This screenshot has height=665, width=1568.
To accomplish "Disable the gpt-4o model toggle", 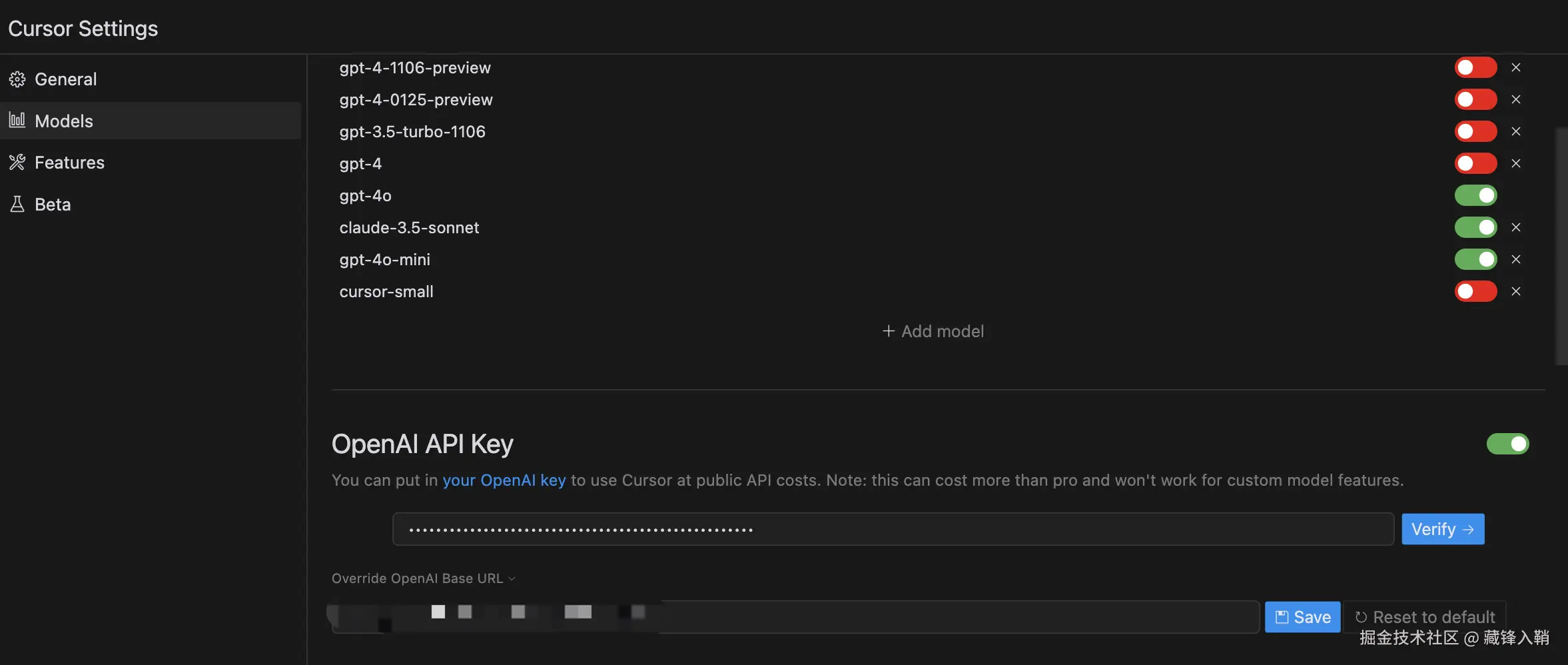I will coord(1475,195).
